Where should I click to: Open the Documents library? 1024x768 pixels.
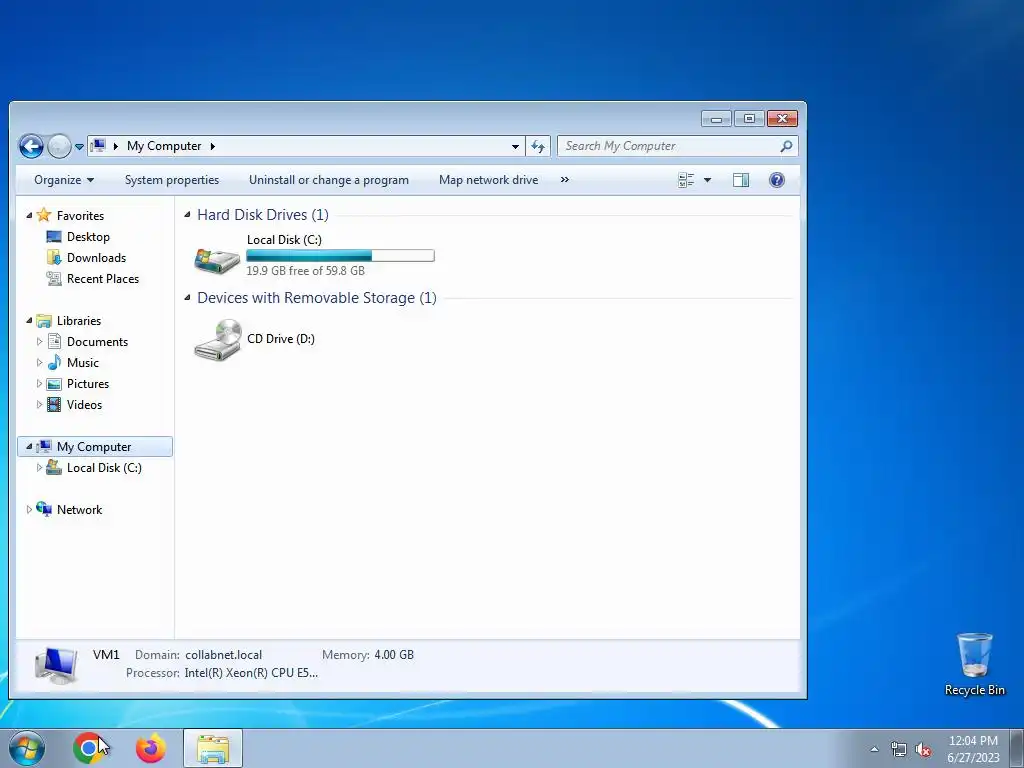(x=97, y=342)
